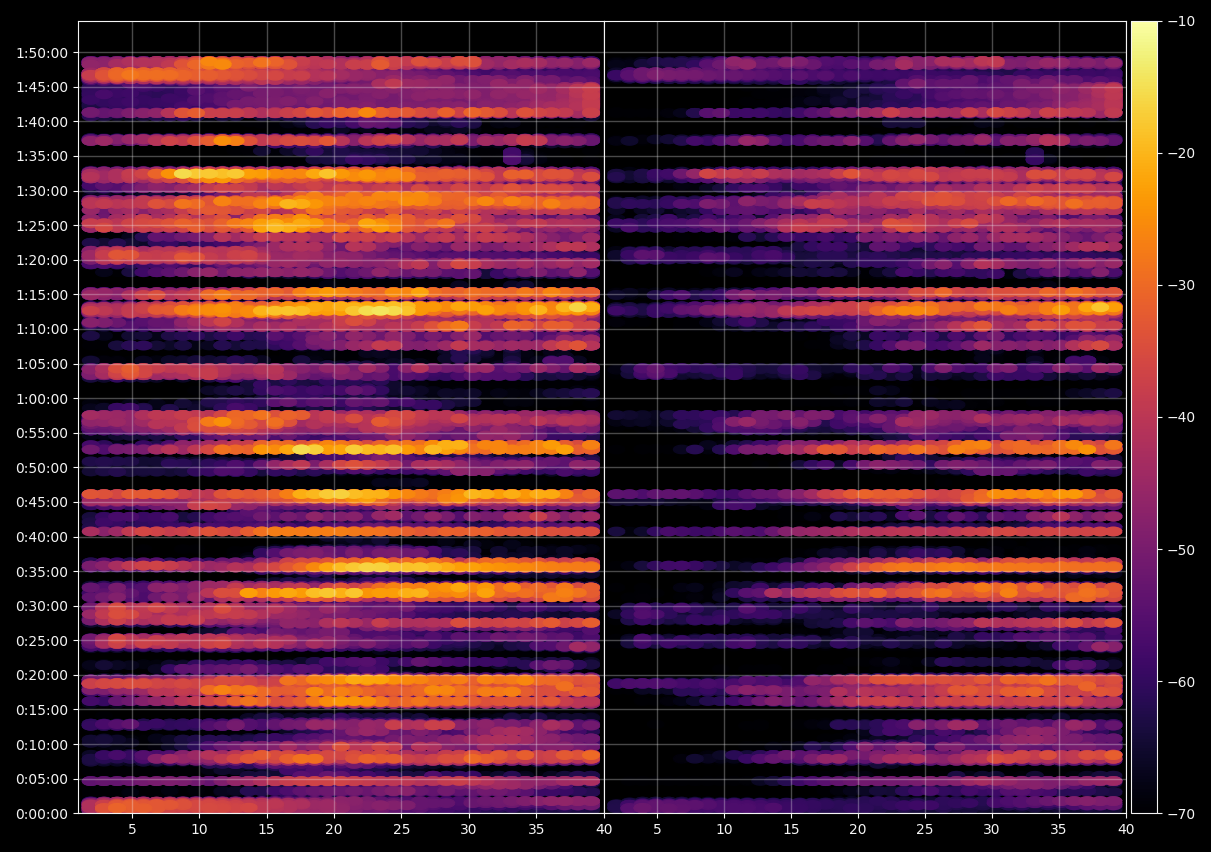The image size is (1211, 852).
Task: Click x-axis label 15 of the left heatmap
Action: 267,830
